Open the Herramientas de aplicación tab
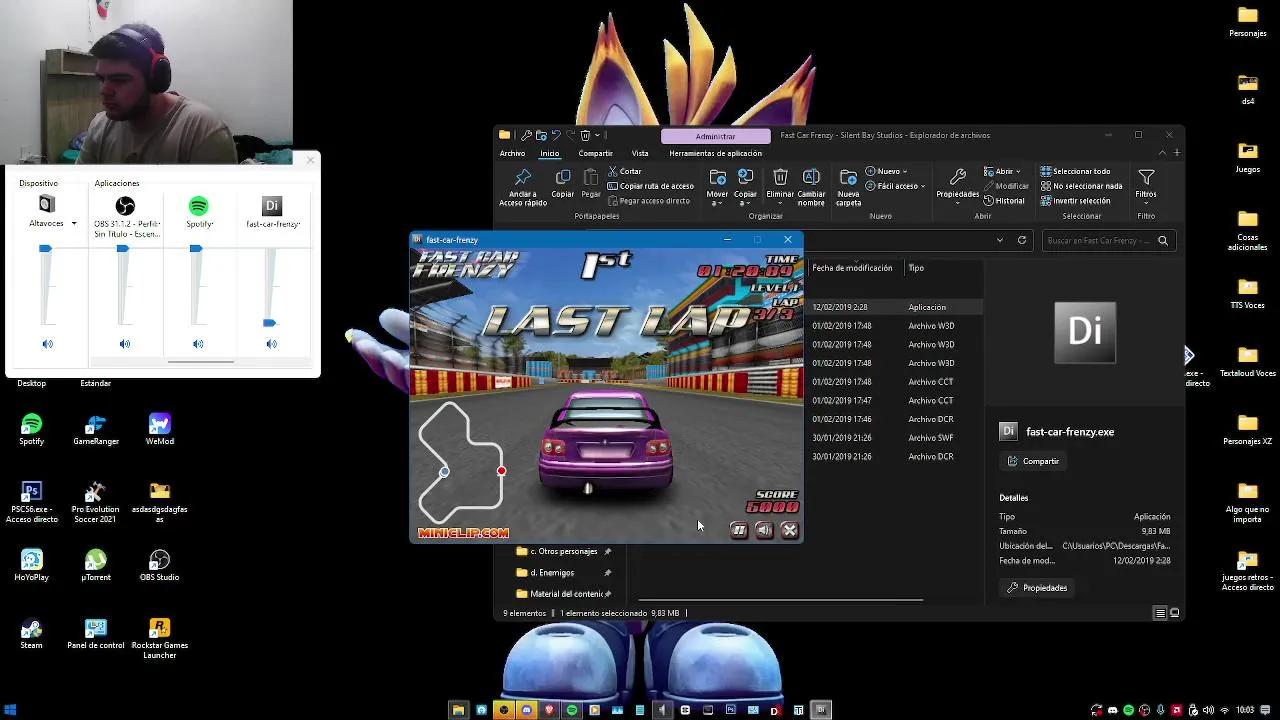This screenshot has width=1280, height=720. [715, 153]
